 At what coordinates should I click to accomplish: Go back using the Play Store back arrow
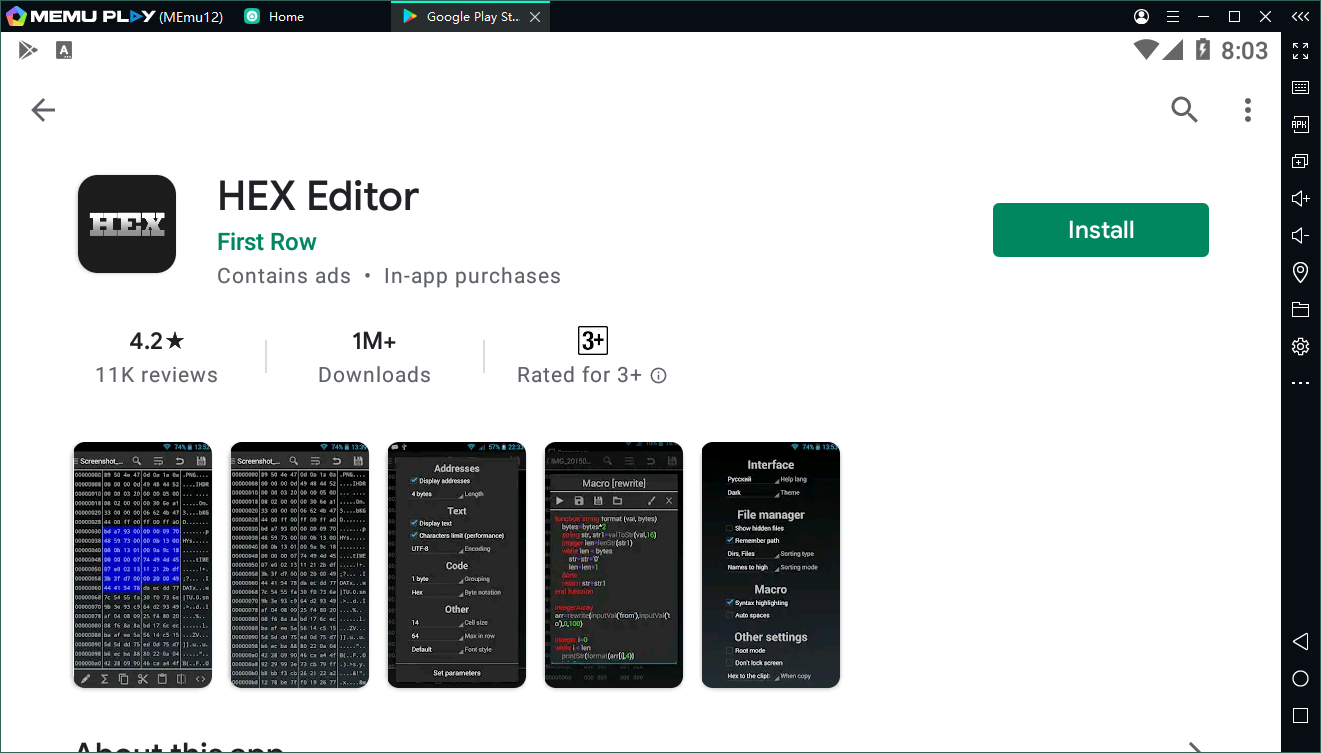pyautogui.click(x=43, y=110)
